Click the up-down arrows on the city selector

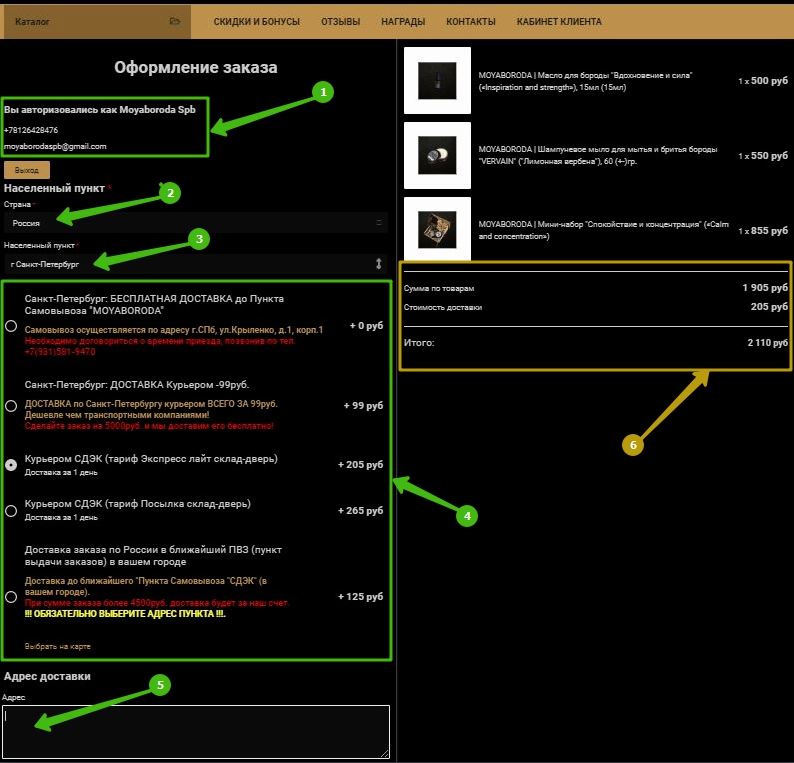(378, 264)
